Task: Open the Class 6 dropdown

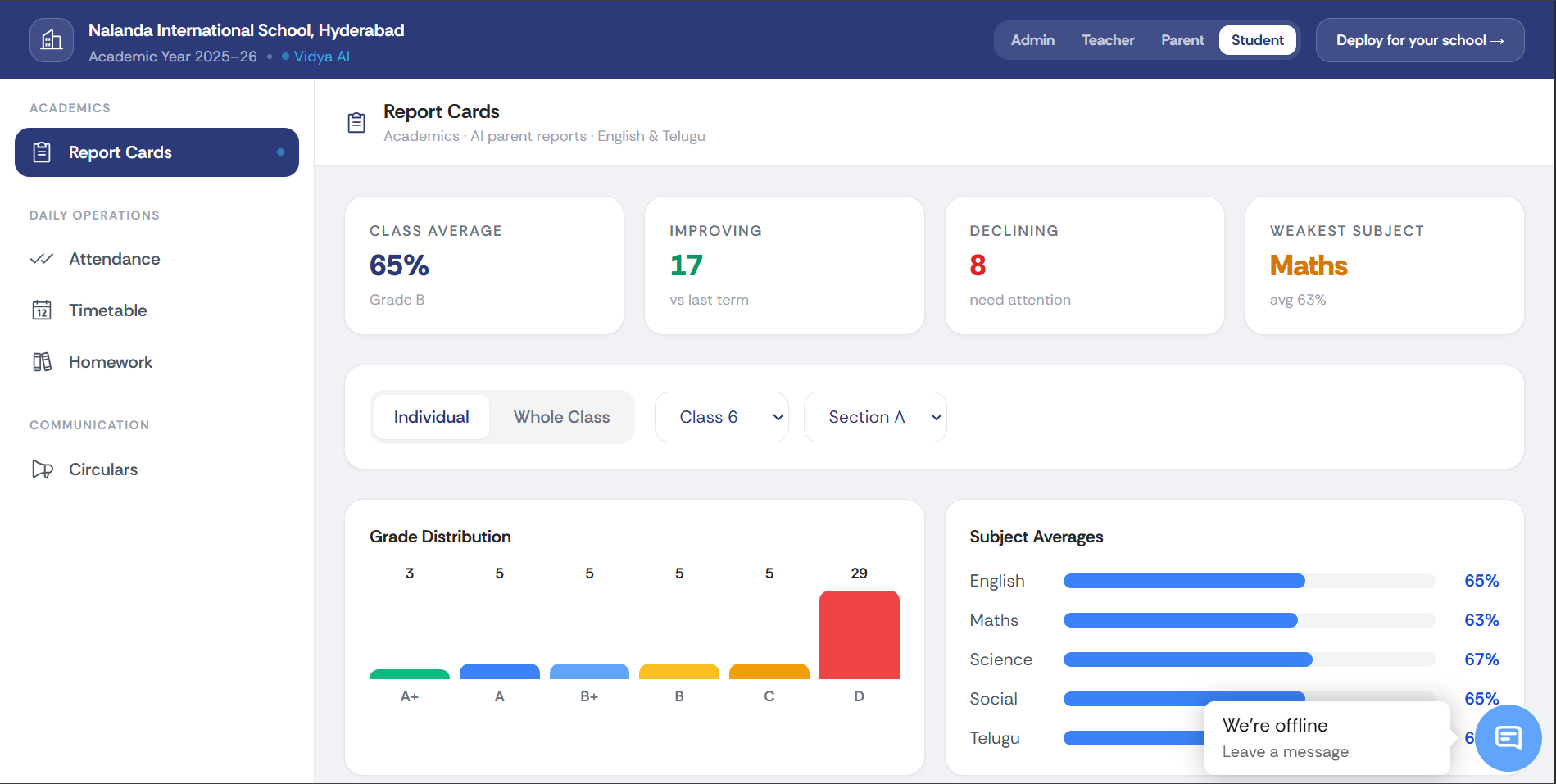Action: click(x=722, y=417)
